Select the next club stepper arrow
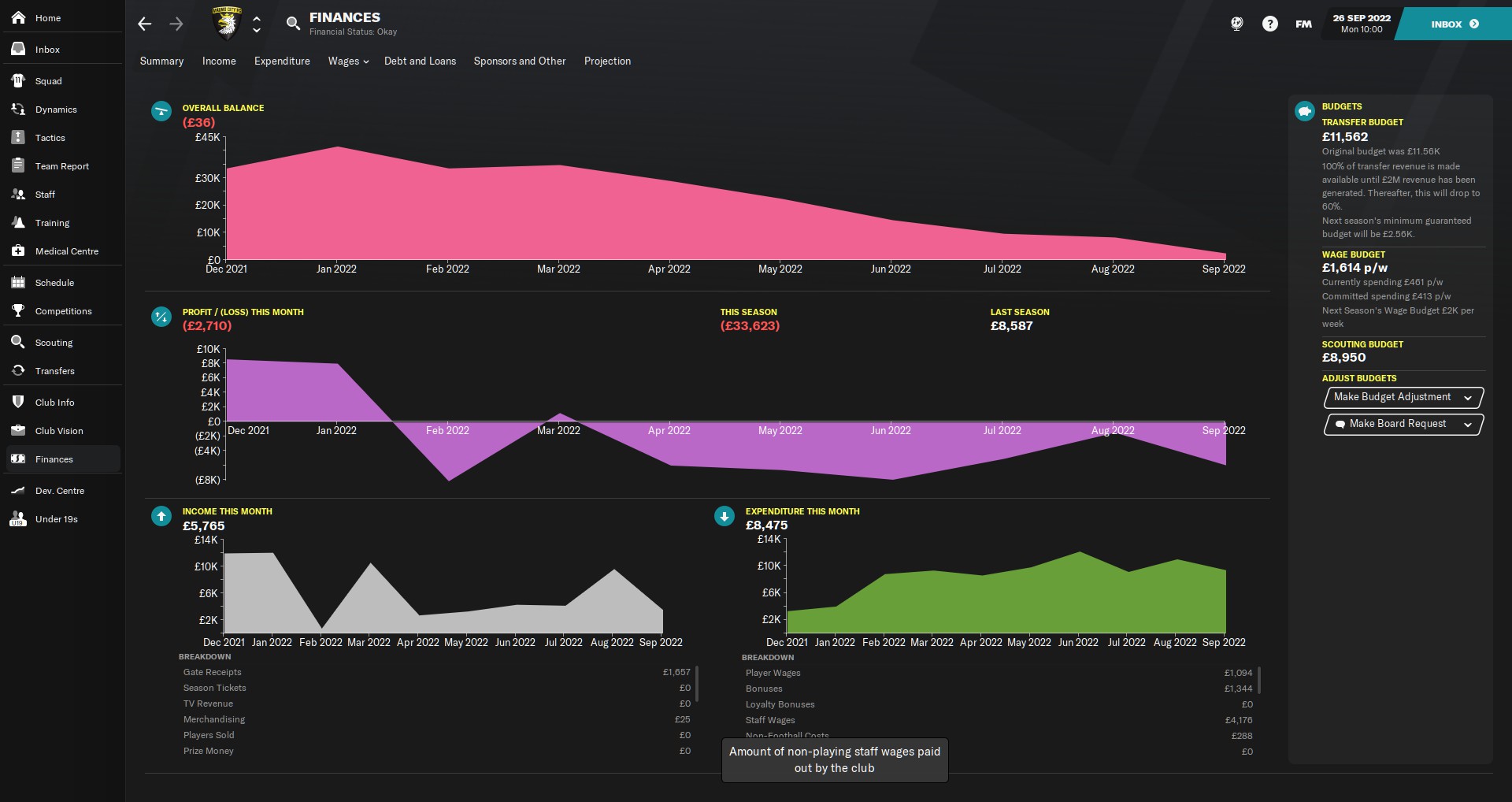Screen dimensions: 1512x802 (x=257, y=31)
